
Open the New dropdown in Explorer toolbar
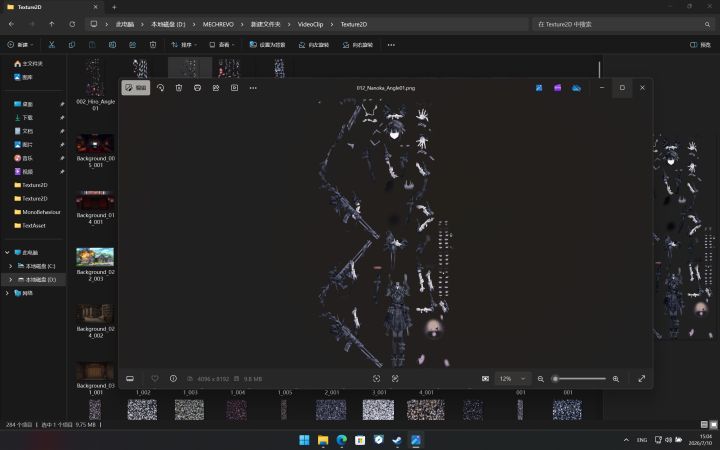click(20, 45)
